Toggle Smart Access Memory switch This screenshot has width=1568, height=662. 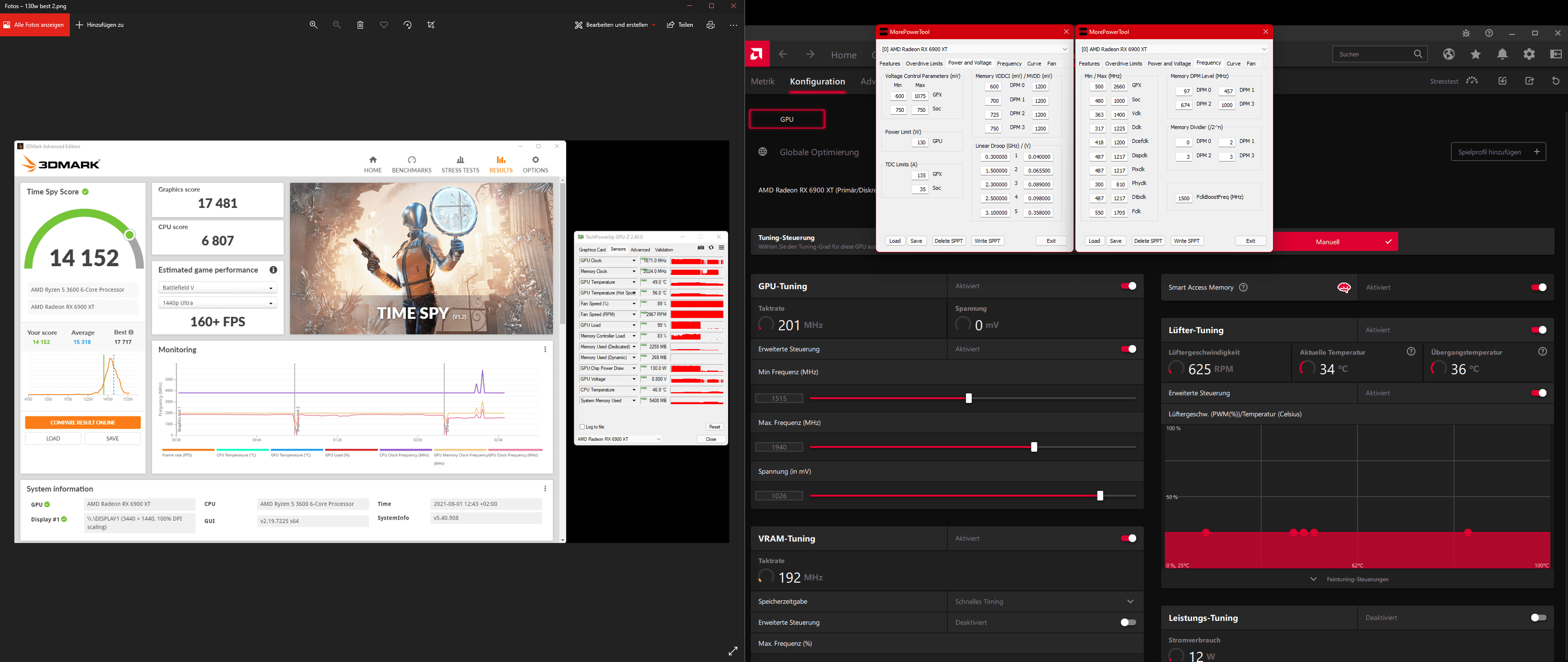[x=1538, y=287]
